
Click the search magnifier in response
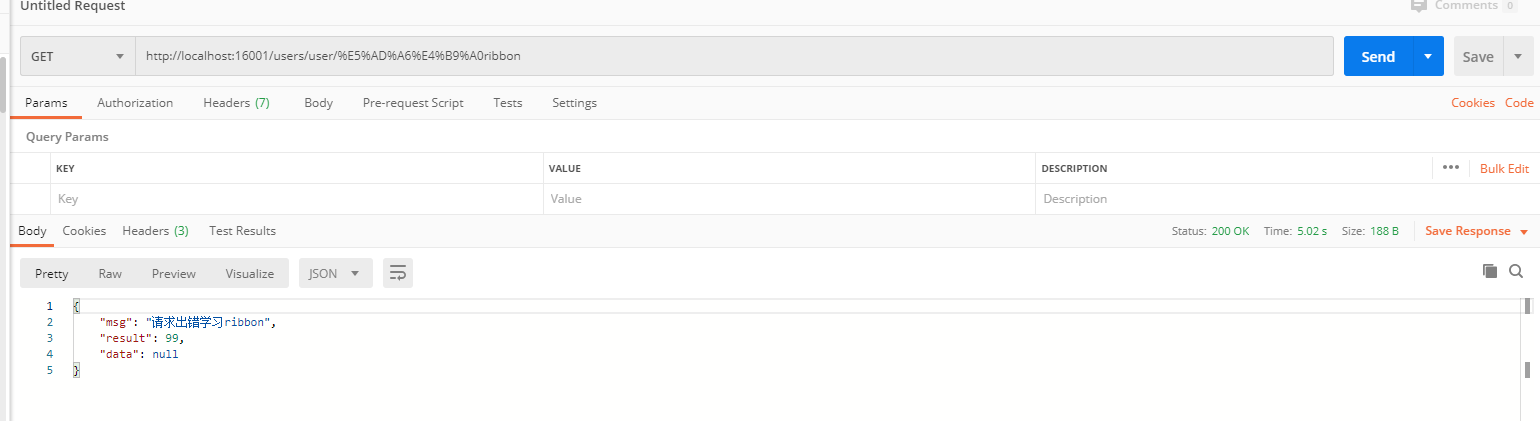[x=1516, y=271]
